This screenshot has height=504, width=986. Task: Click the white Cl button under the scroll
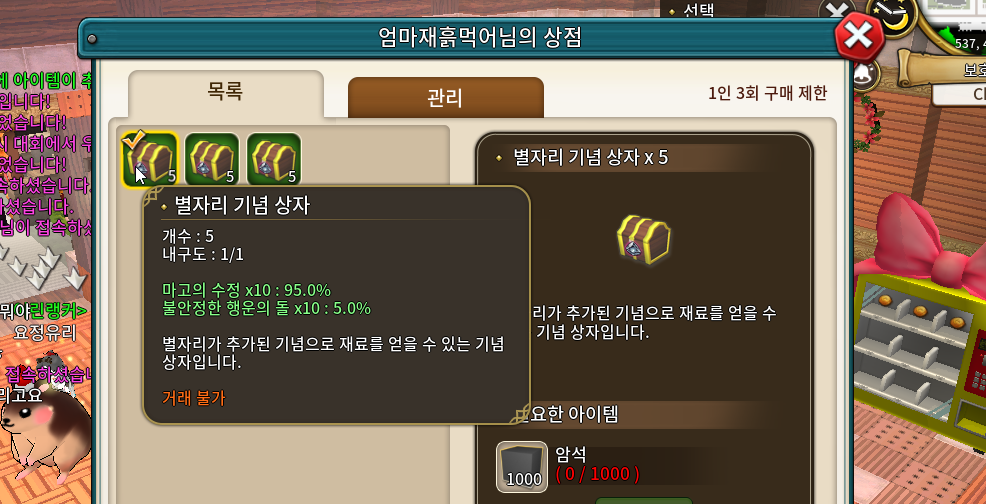(959, 94)
